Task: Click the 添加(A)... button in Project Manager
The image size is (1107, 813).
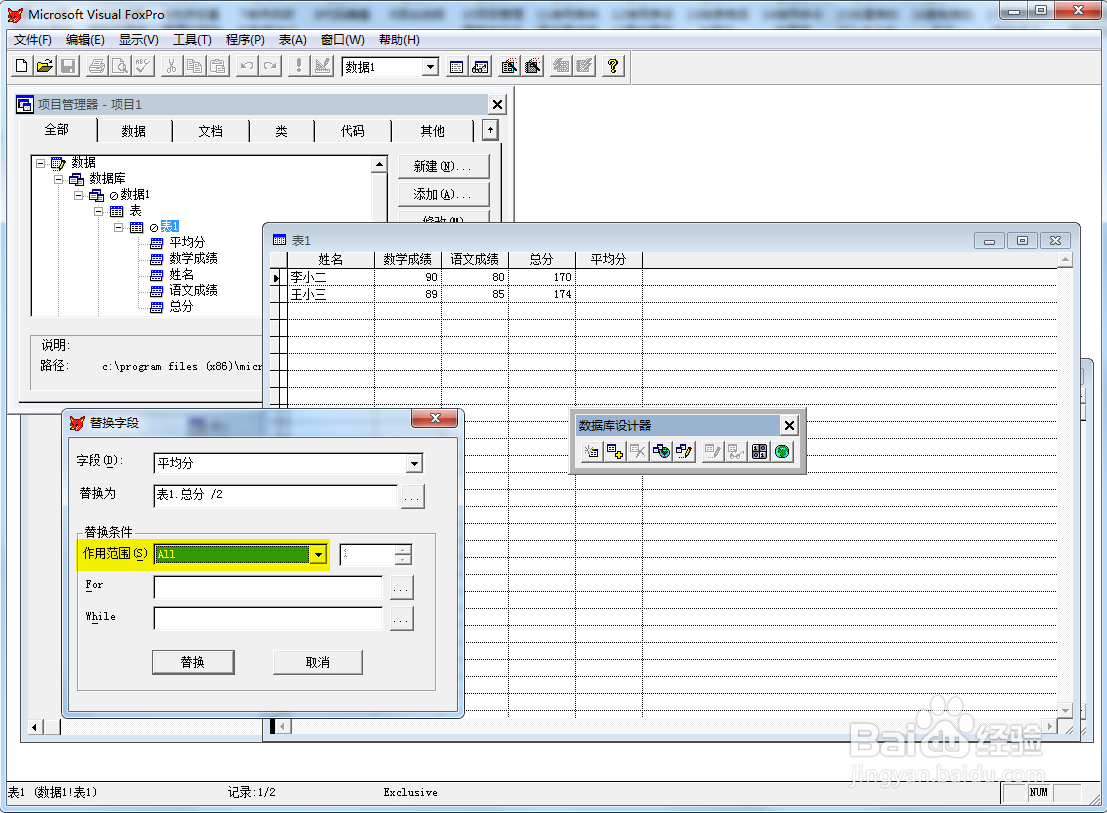Action: pyautogui.click(x=443, y=194)
